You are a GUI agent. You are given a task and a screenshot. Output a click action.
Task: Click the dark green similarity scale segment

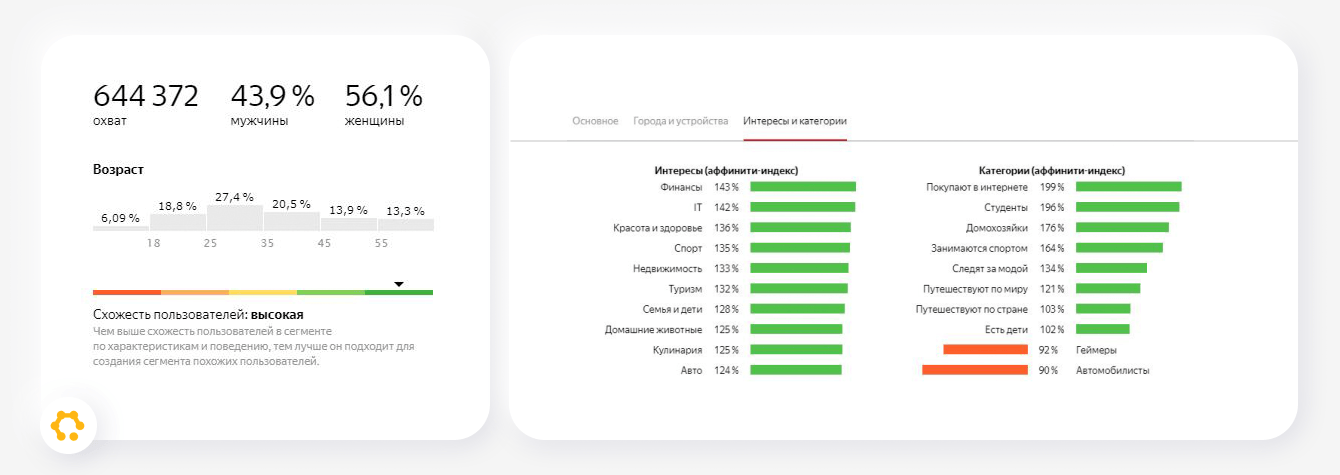coord(399,292)
